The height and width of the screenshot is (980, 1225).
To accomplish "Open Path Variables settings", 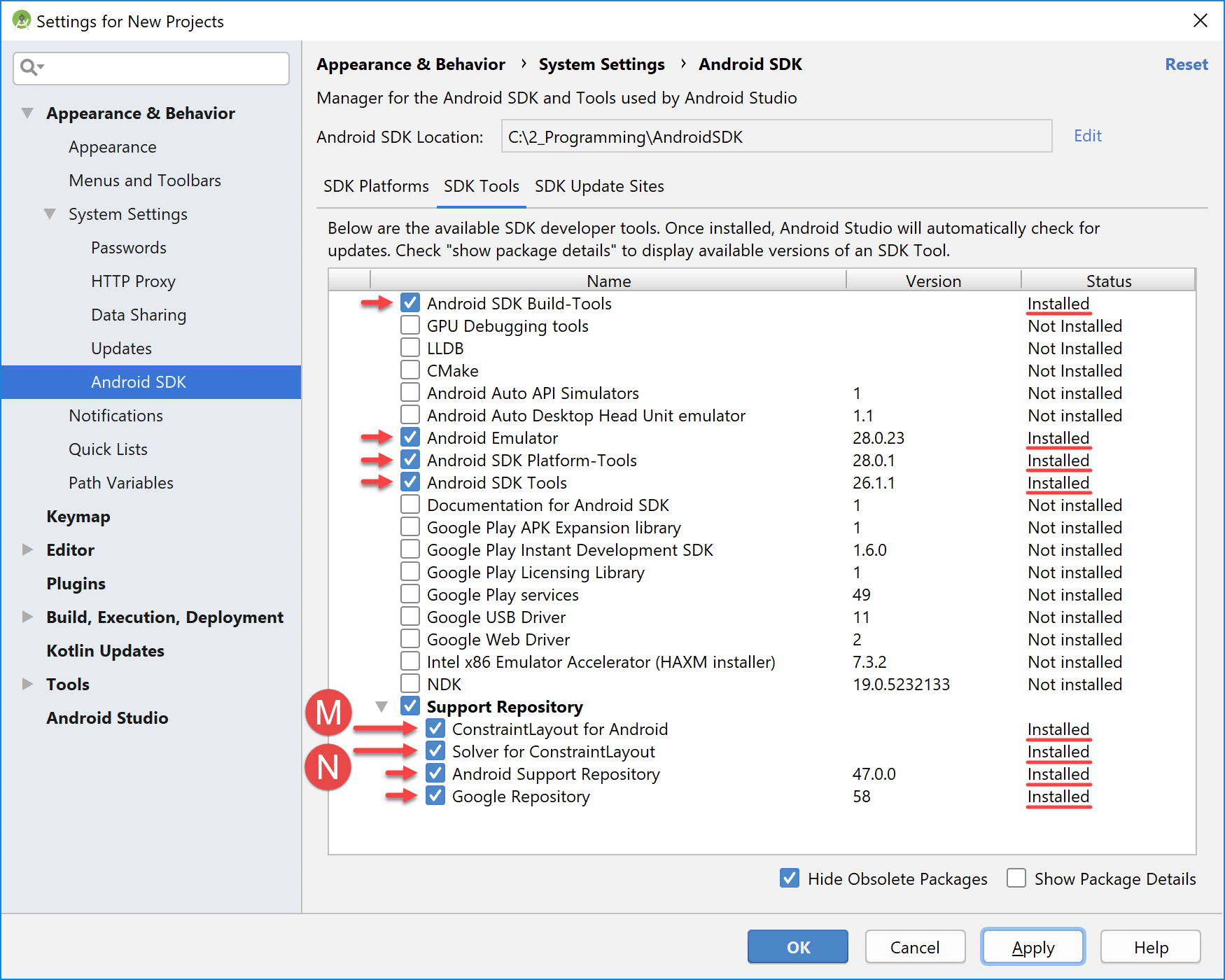I will [121, 483].
